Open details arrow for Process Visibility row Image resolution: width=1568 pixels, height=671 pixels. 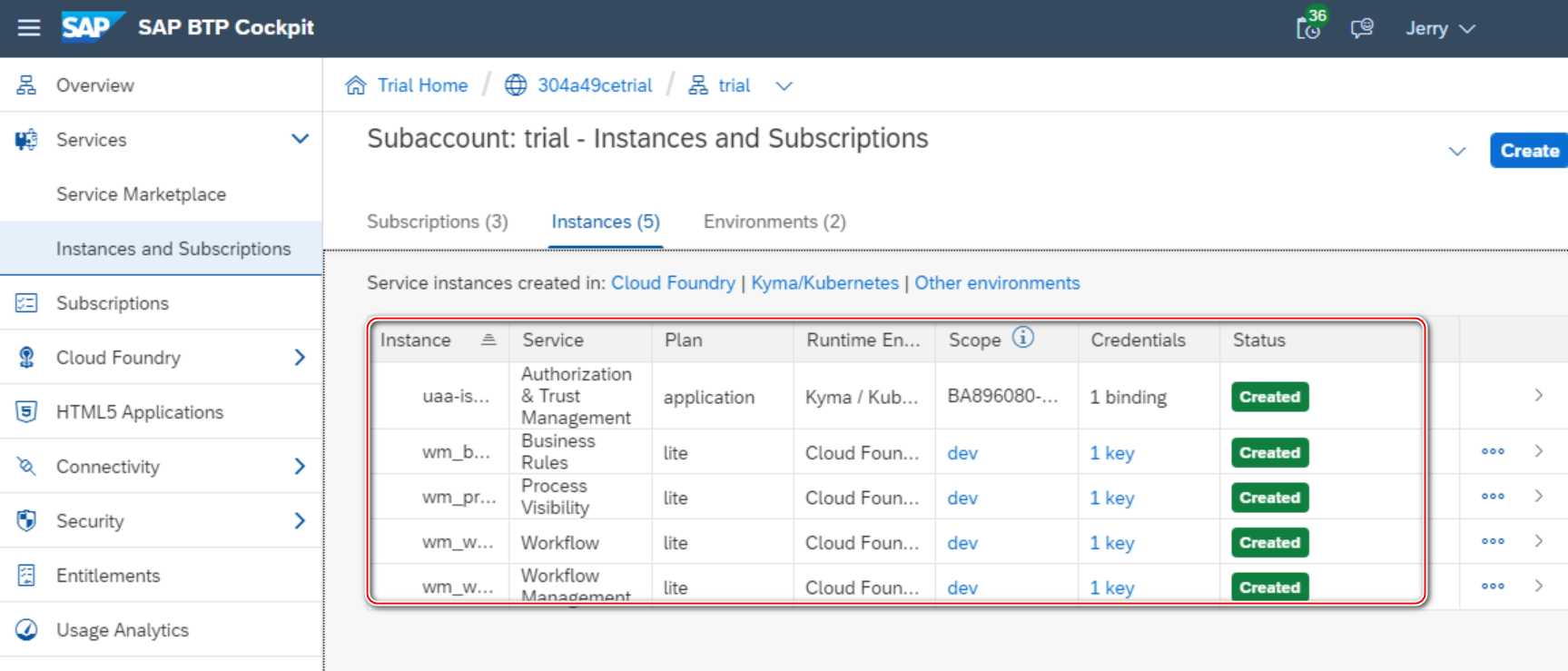(x=1538, y=496)
